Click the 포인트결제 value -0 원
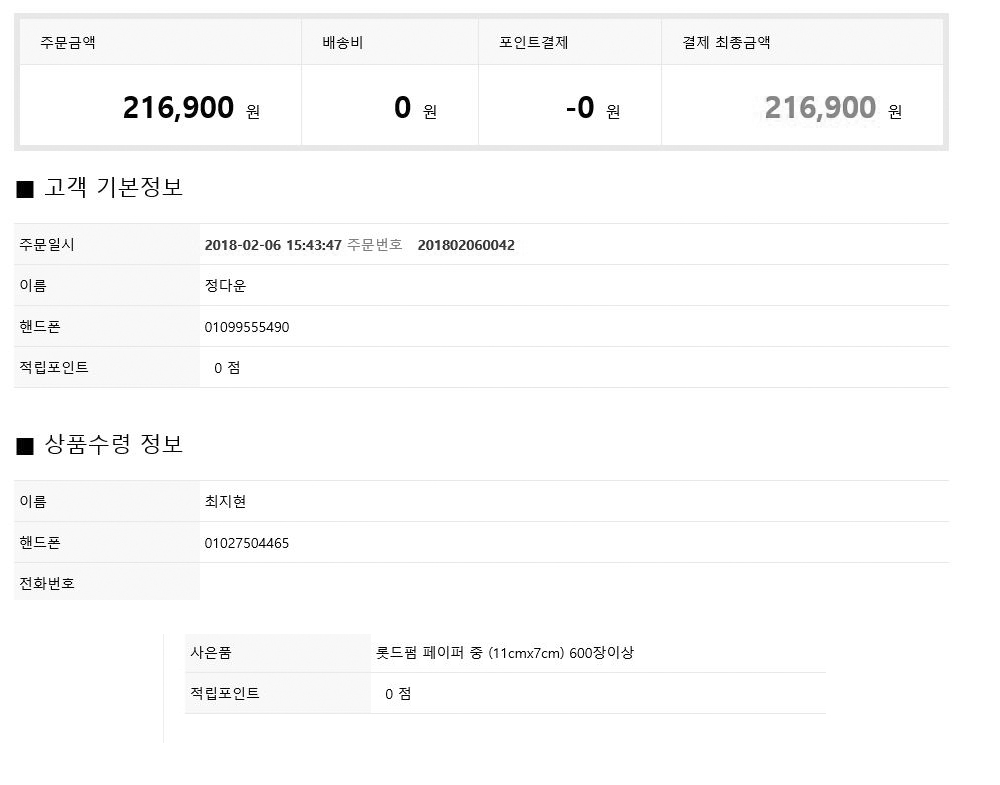The height and width of the screenshot is (785, 1000). click(x=593, y=108)
